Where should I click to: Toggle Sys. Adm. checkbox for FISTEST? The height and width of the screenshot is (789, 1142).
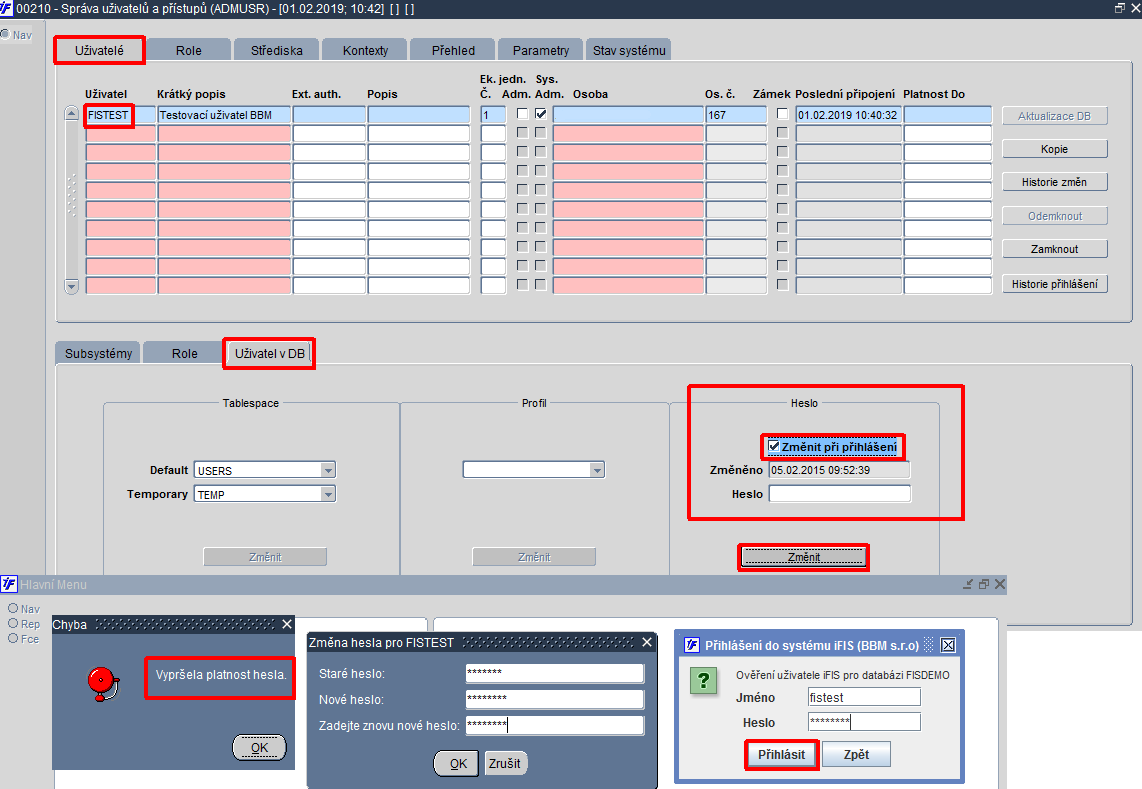pos(540,114)
